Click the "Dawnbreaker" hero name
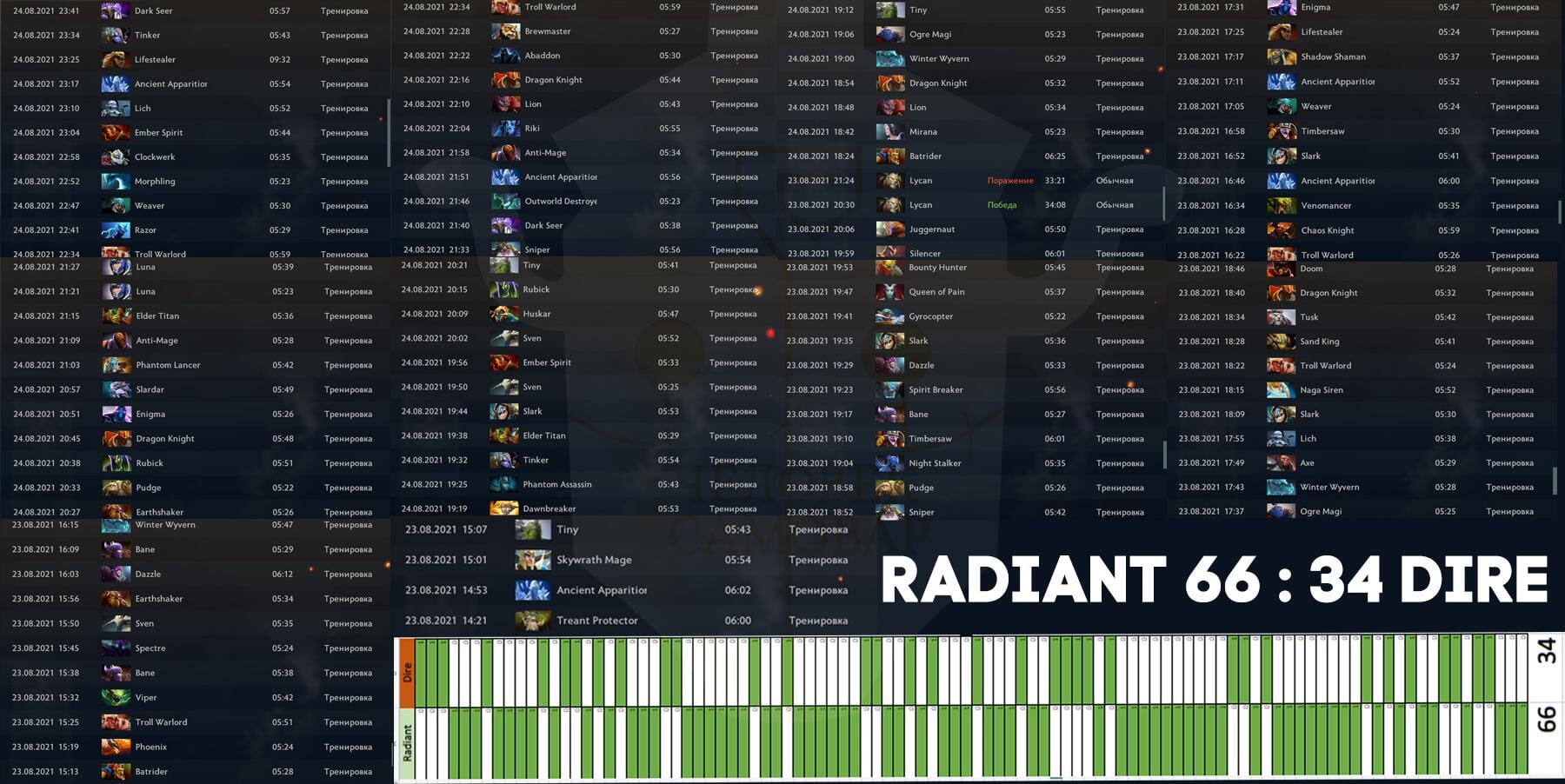Viewport: 1565px width, 784px height. [x=549, y=508]
